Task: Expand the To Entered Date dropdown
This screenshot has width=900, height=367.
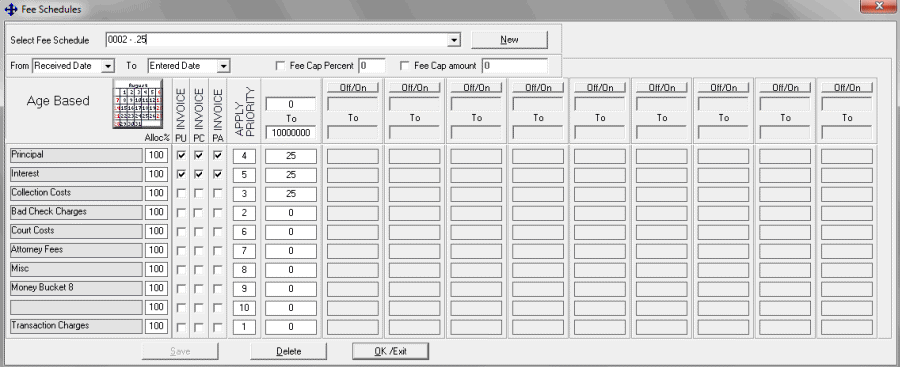Action: click(x=224, y=66)
